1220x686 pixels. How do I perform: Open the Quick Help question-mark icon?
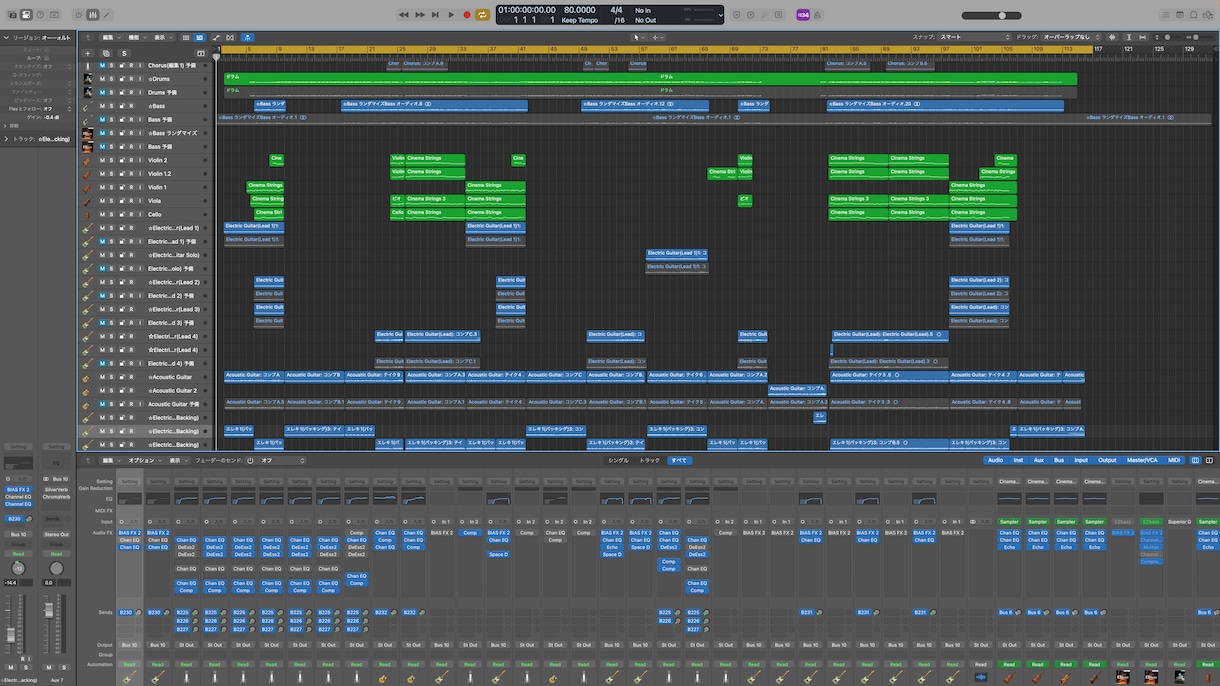click(x=40, y=15)
